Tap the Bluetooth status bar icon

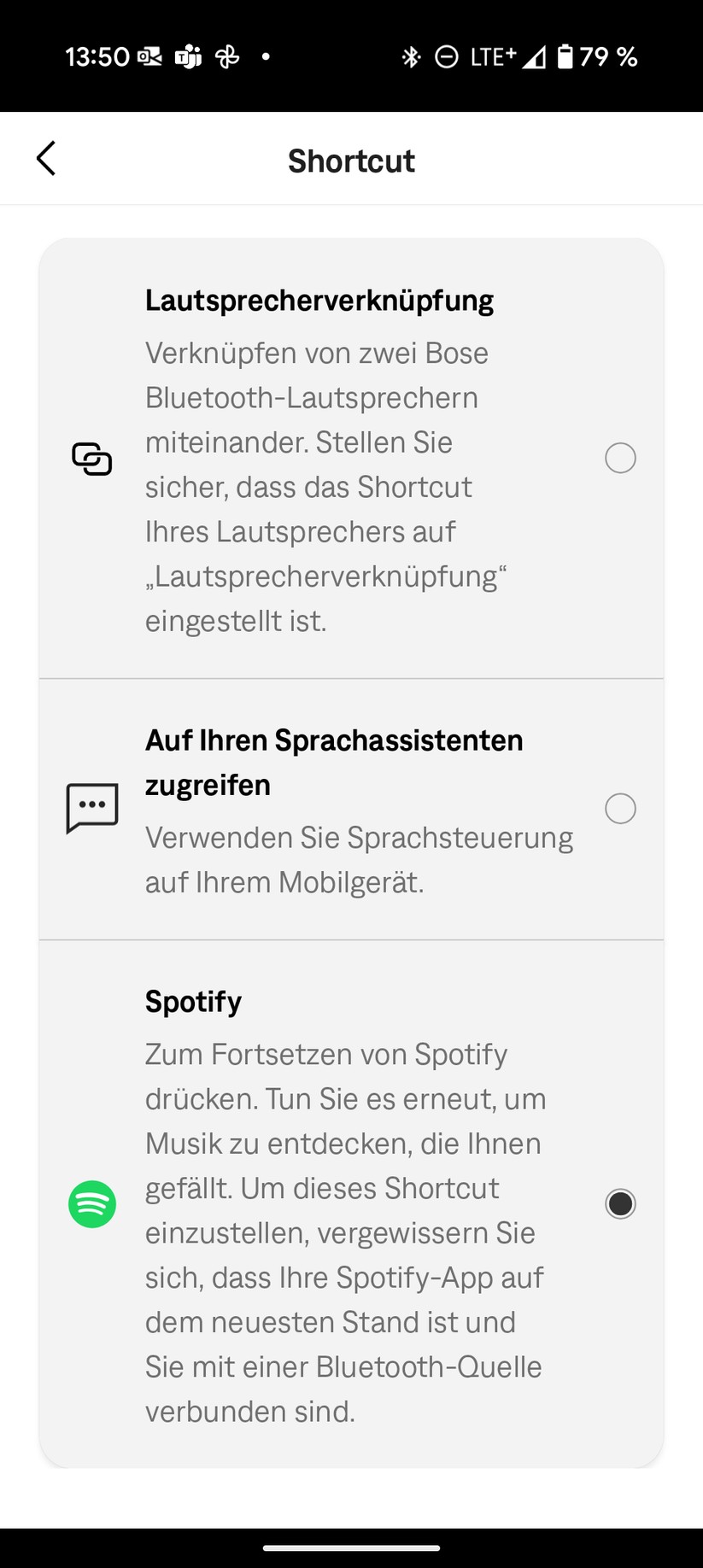411,57
